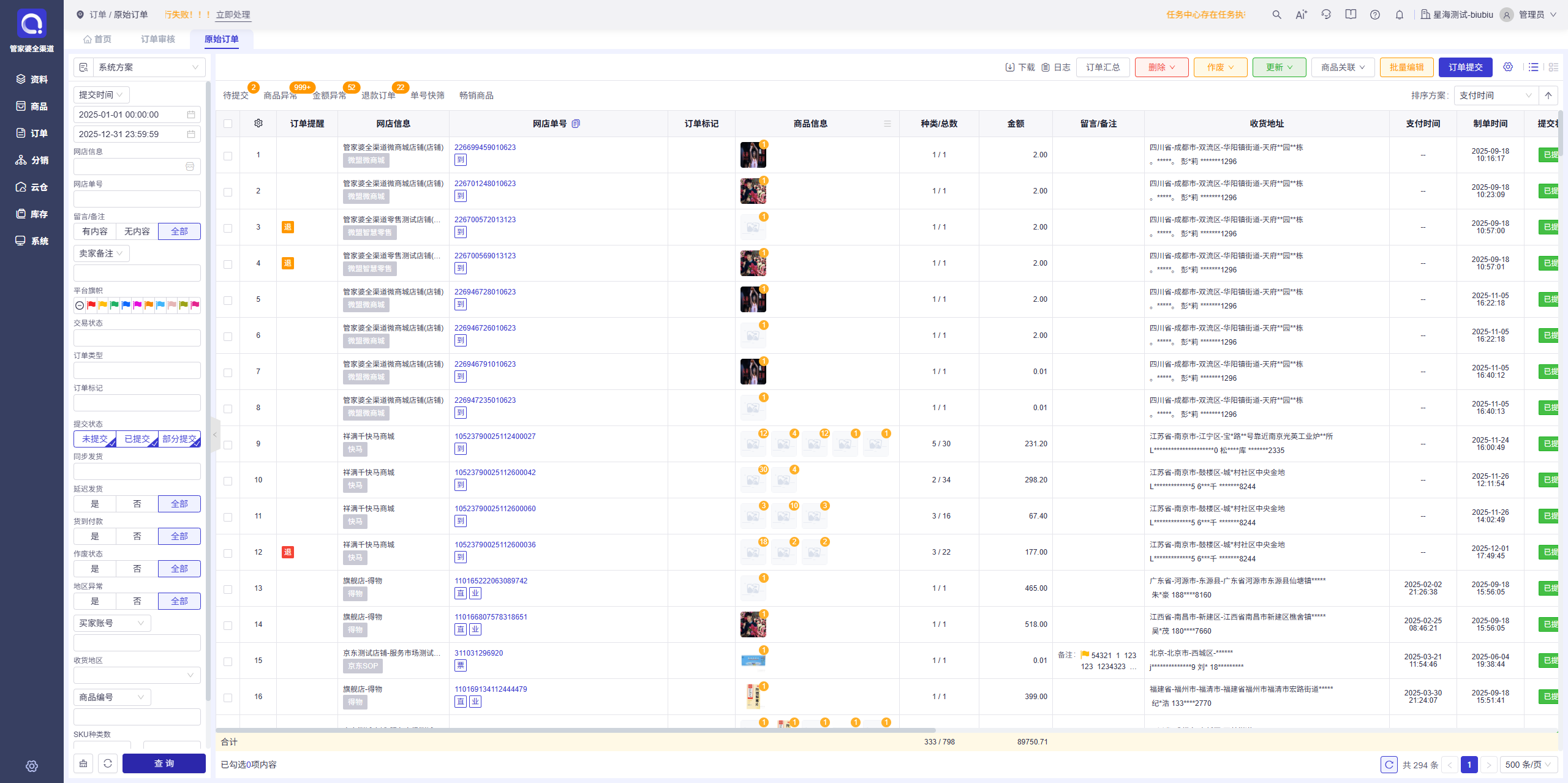This screenshot has width=1568, height=783.
Task: Tick the checkbox for row 1
Action: point(228,155)
